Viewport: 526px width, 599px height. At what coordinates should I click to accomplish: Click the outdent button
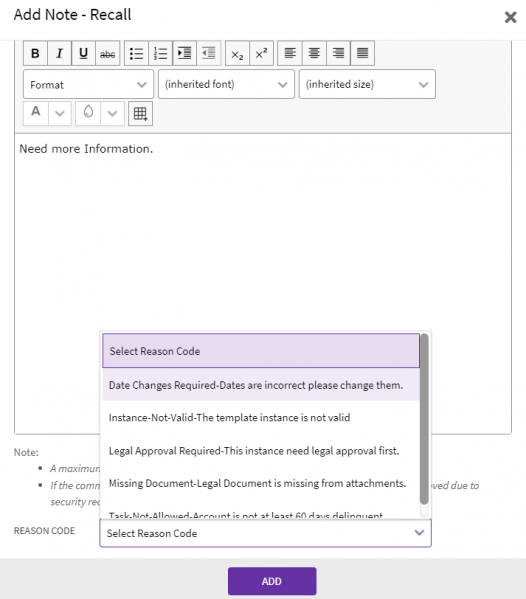coord(209,53)
